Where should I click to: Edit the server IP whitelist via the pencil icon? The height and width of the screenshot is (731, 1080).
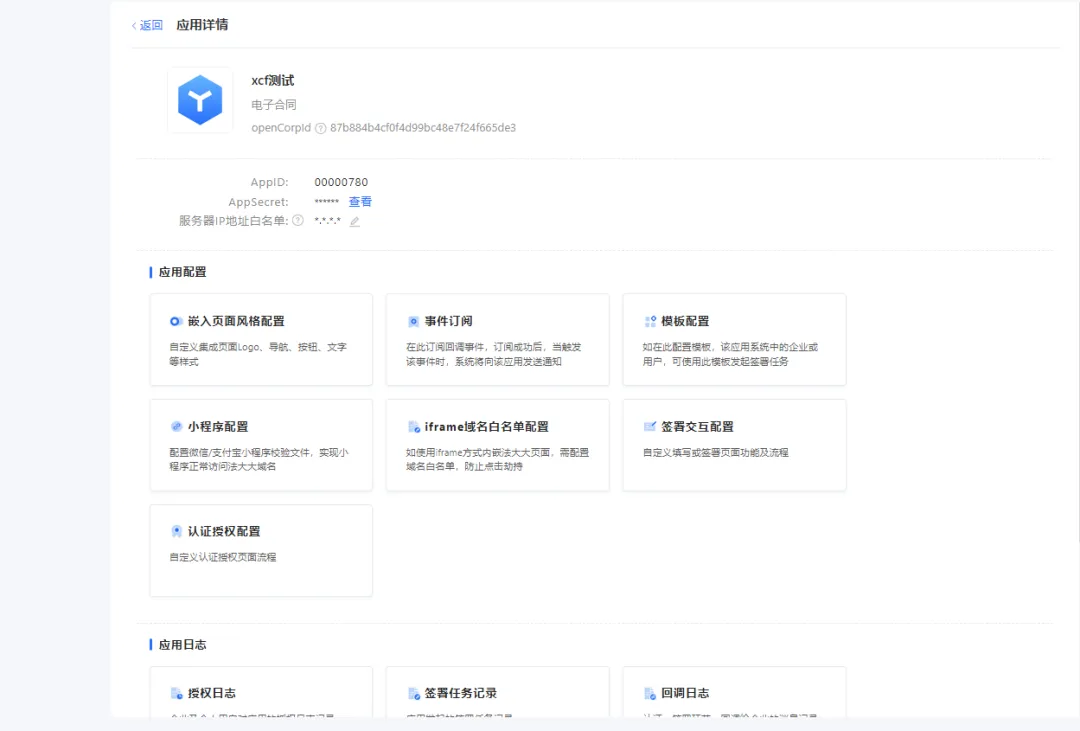[x=354, y=221]
